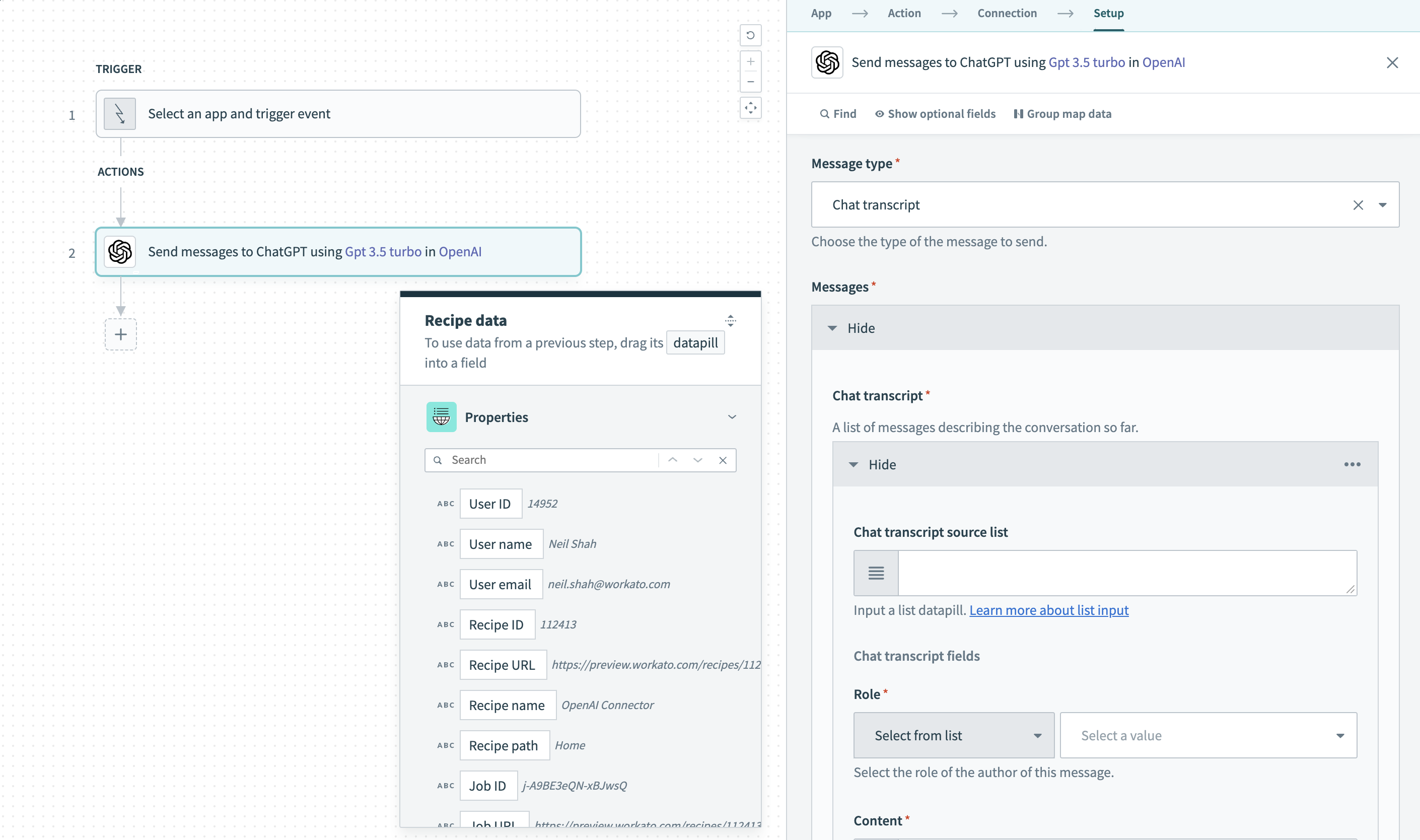The height and width of the screenshot is (840, 1420).
Task: Click the Properties globe/network icon
Action: pyautogui.click(x=440, y=416)
